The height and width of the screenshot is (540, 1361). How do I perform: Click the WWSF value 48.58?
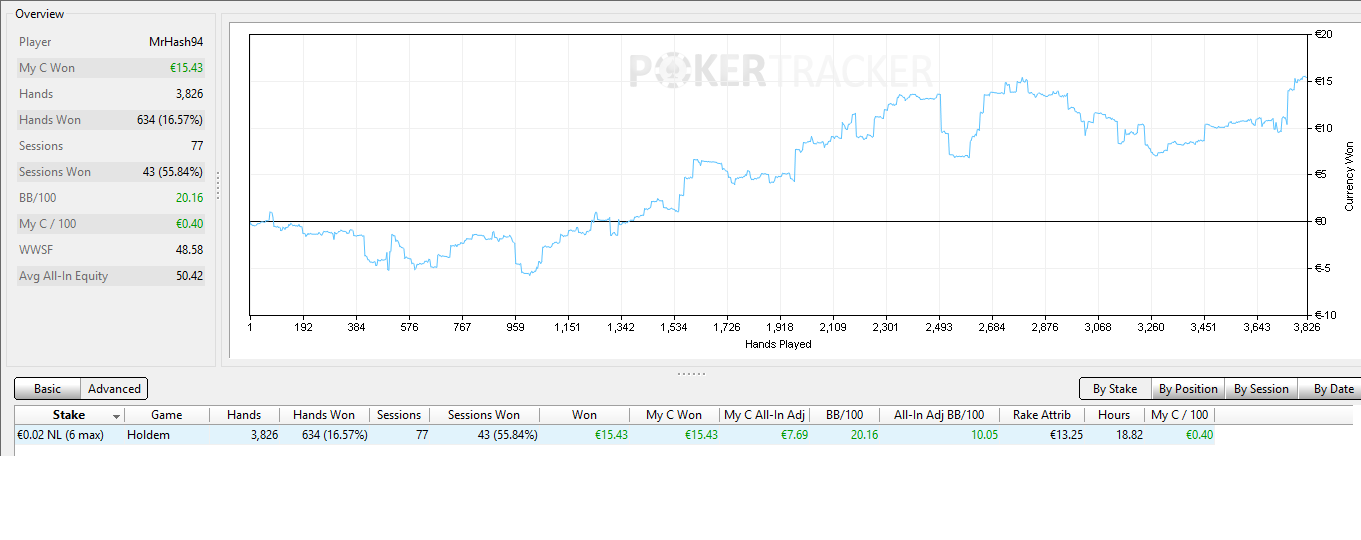(x=189, y=250)
